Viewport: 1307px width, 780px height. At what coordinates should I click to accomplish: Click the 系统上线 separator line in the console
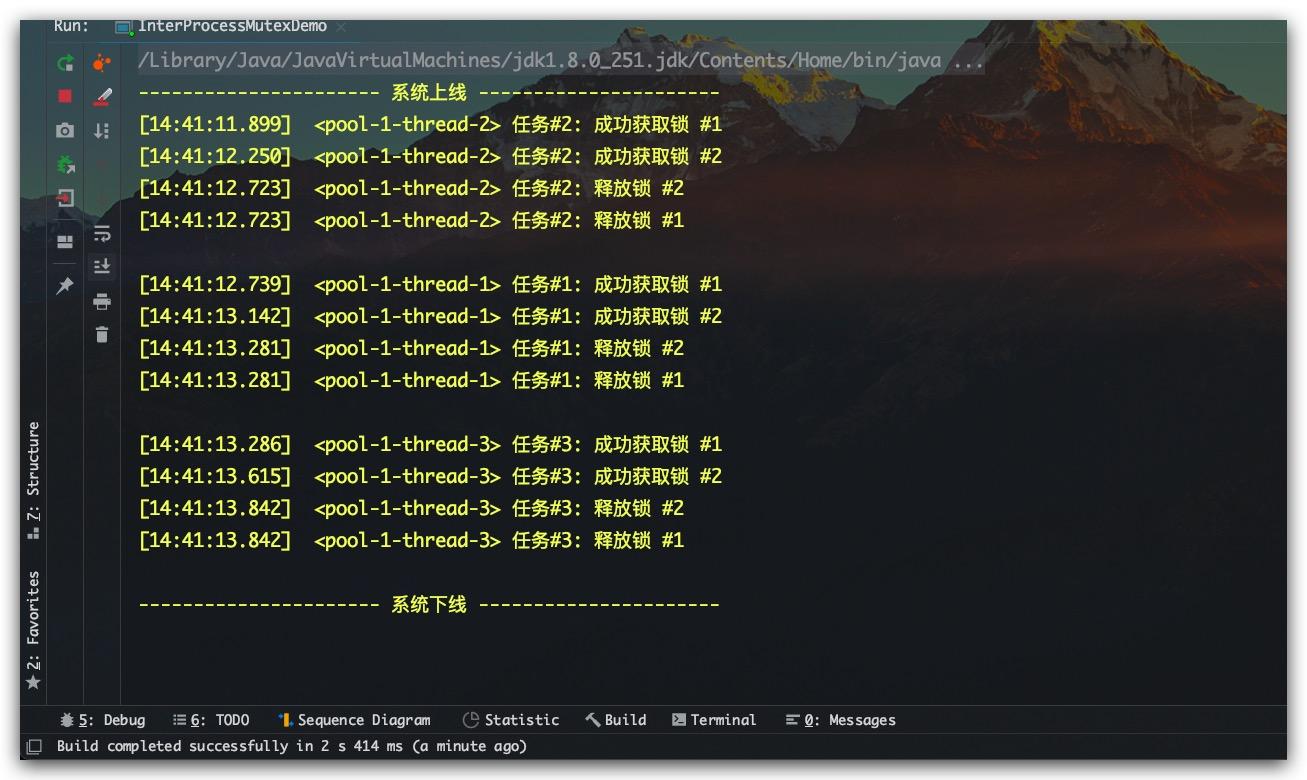pyautogui.click(x=429, y=93)
